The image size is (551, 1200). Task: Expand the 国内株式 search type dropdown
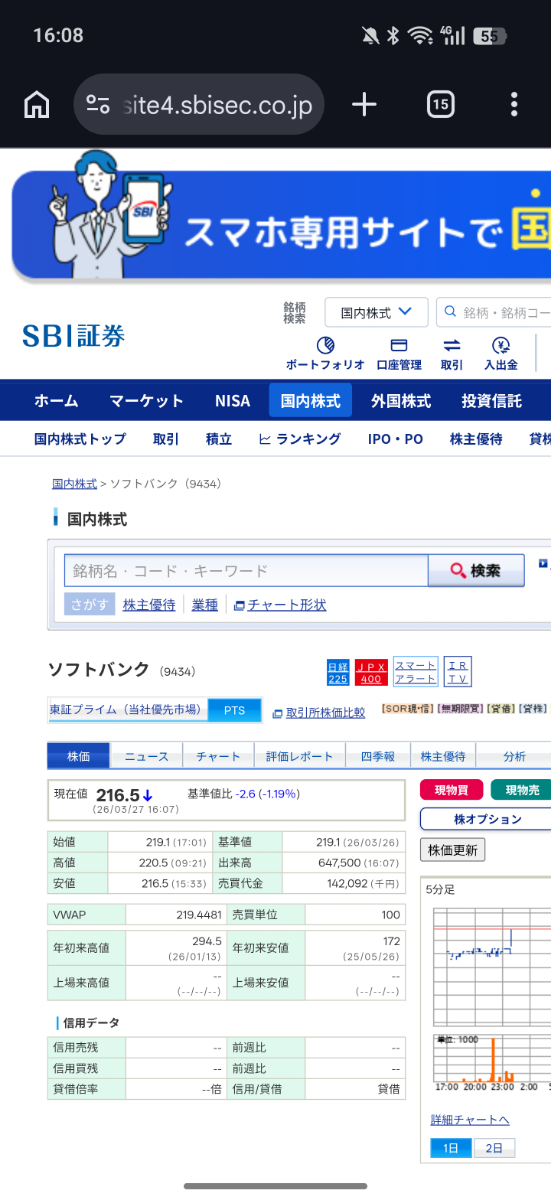pos(376,313)
